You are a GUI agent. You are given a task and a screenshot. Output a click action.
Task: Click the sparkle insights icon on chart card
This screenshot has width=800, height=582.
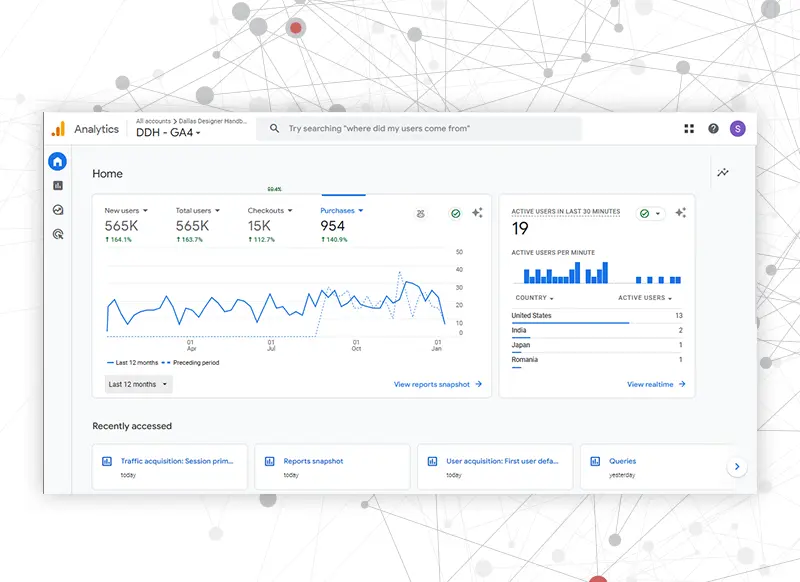click(x=477, y=213)
